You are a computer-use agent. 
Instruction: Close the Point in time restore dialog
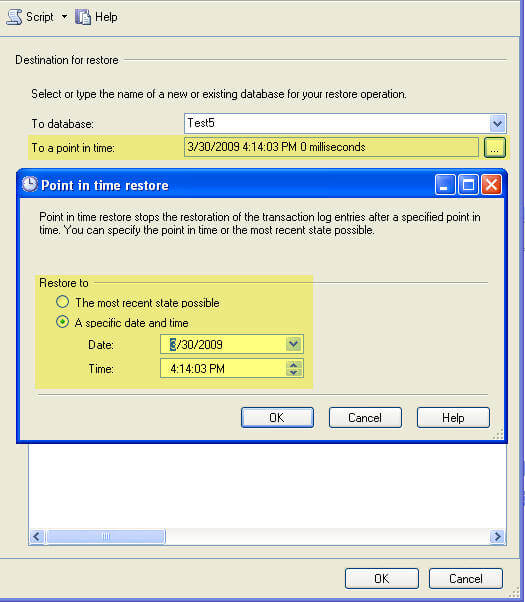492,185
